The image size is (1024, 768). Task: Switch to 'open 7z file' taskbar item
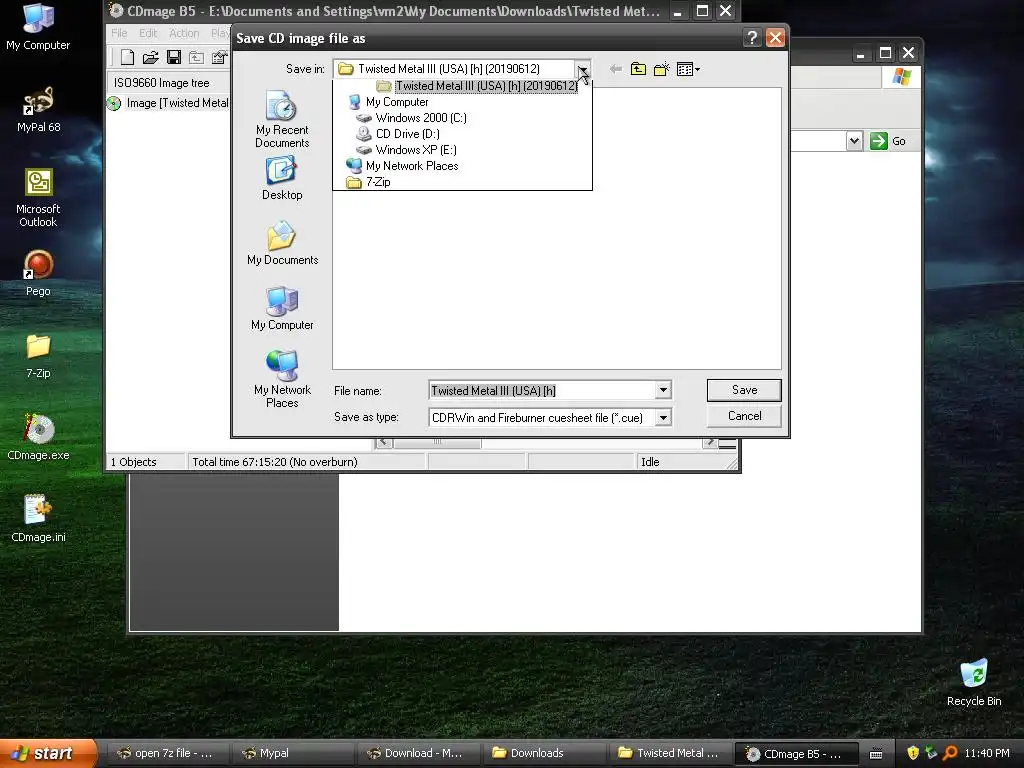click(x=166, y=754)
